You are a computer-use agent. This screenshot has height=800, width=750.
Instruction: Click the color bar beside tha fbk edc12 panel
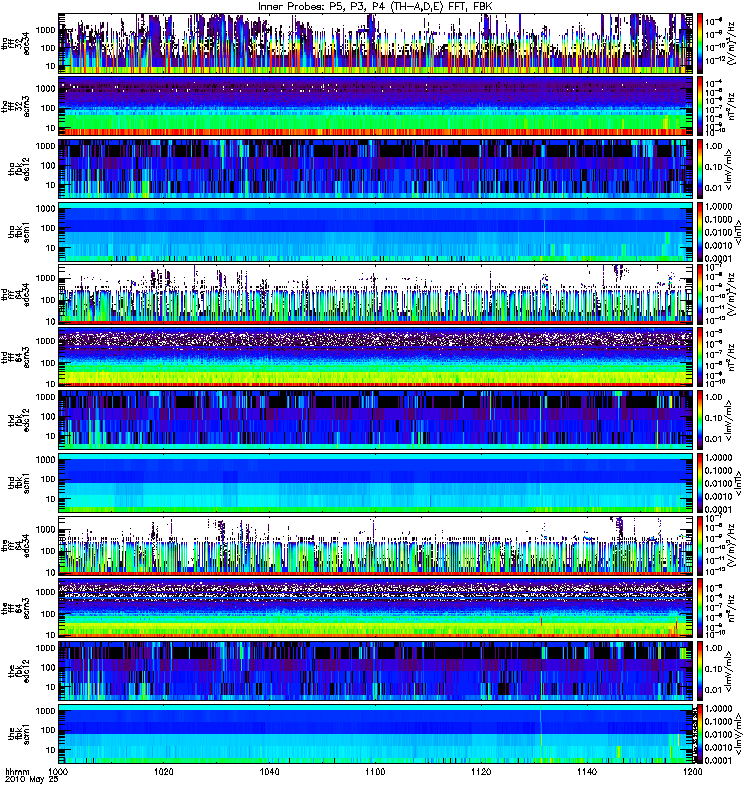point(699,169)
